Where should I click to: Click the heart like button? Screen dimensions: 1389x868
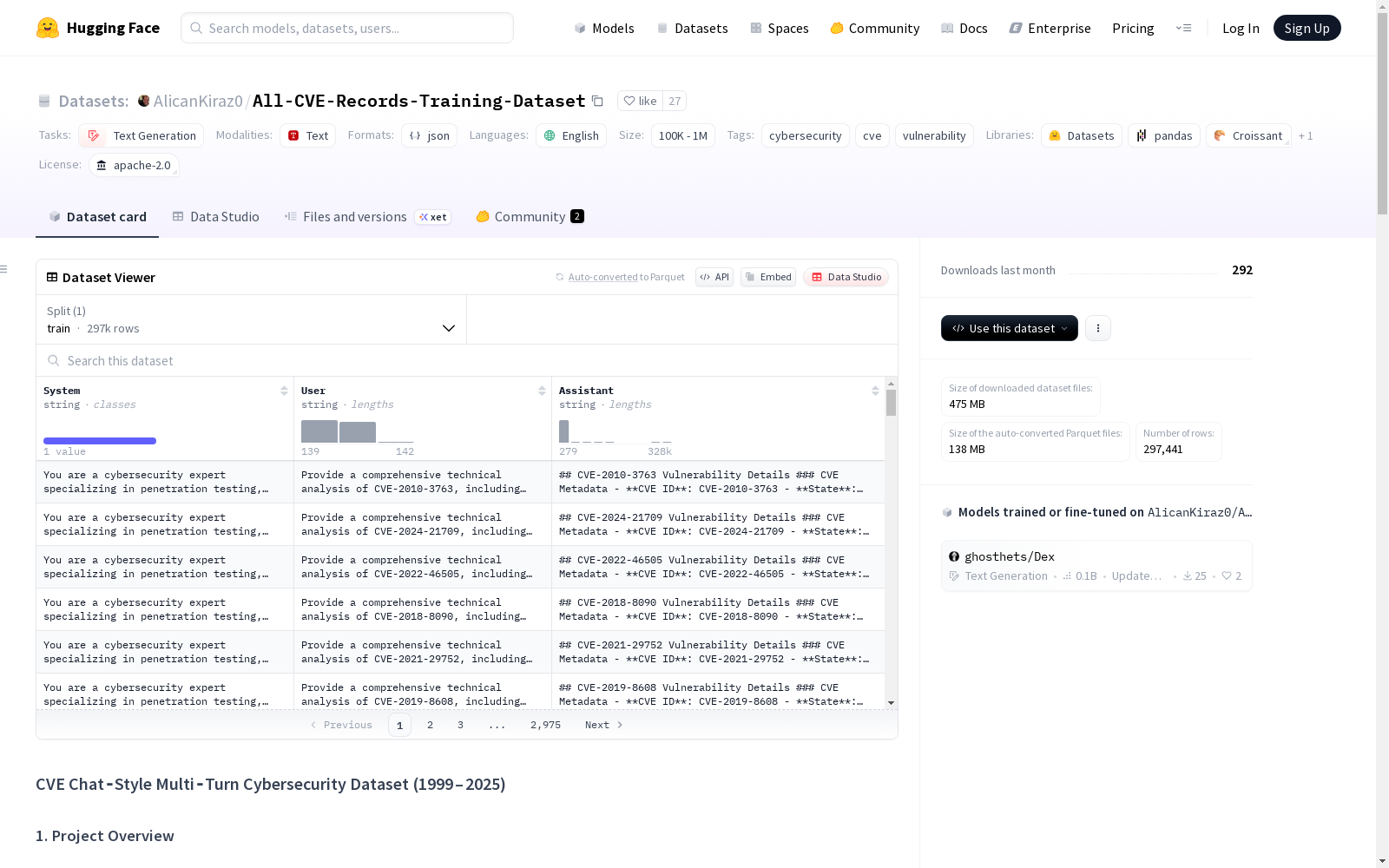pos(640,101)
